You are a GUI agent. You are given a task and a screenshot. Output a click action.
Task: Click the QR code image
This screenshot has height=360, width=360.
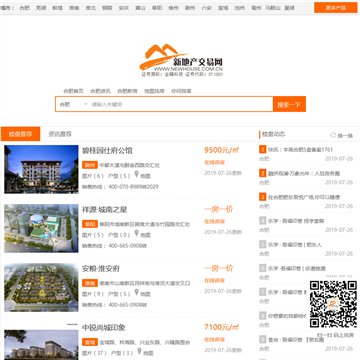[x=333, y=304]
